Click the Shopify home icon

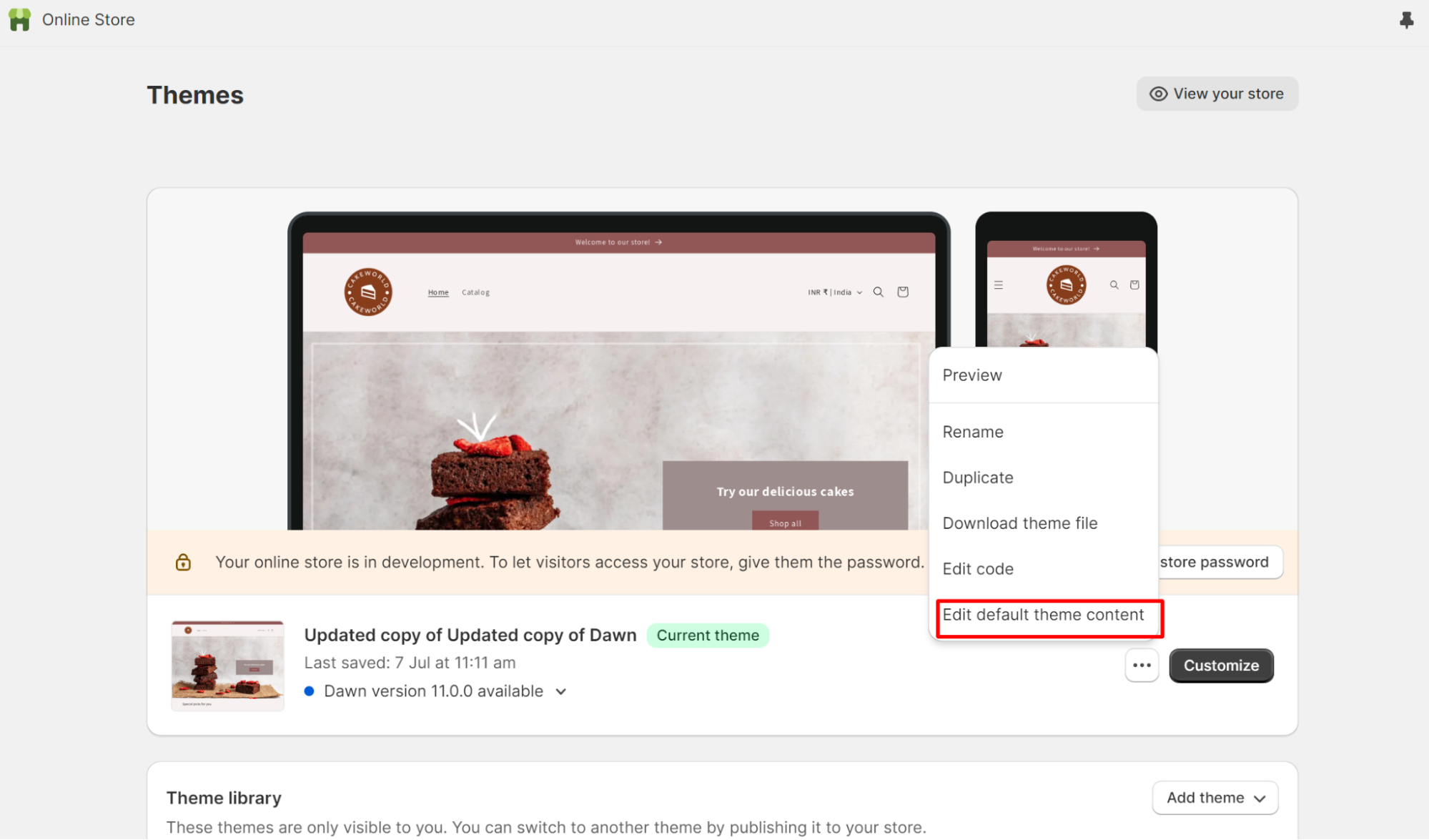coord(20,19)
